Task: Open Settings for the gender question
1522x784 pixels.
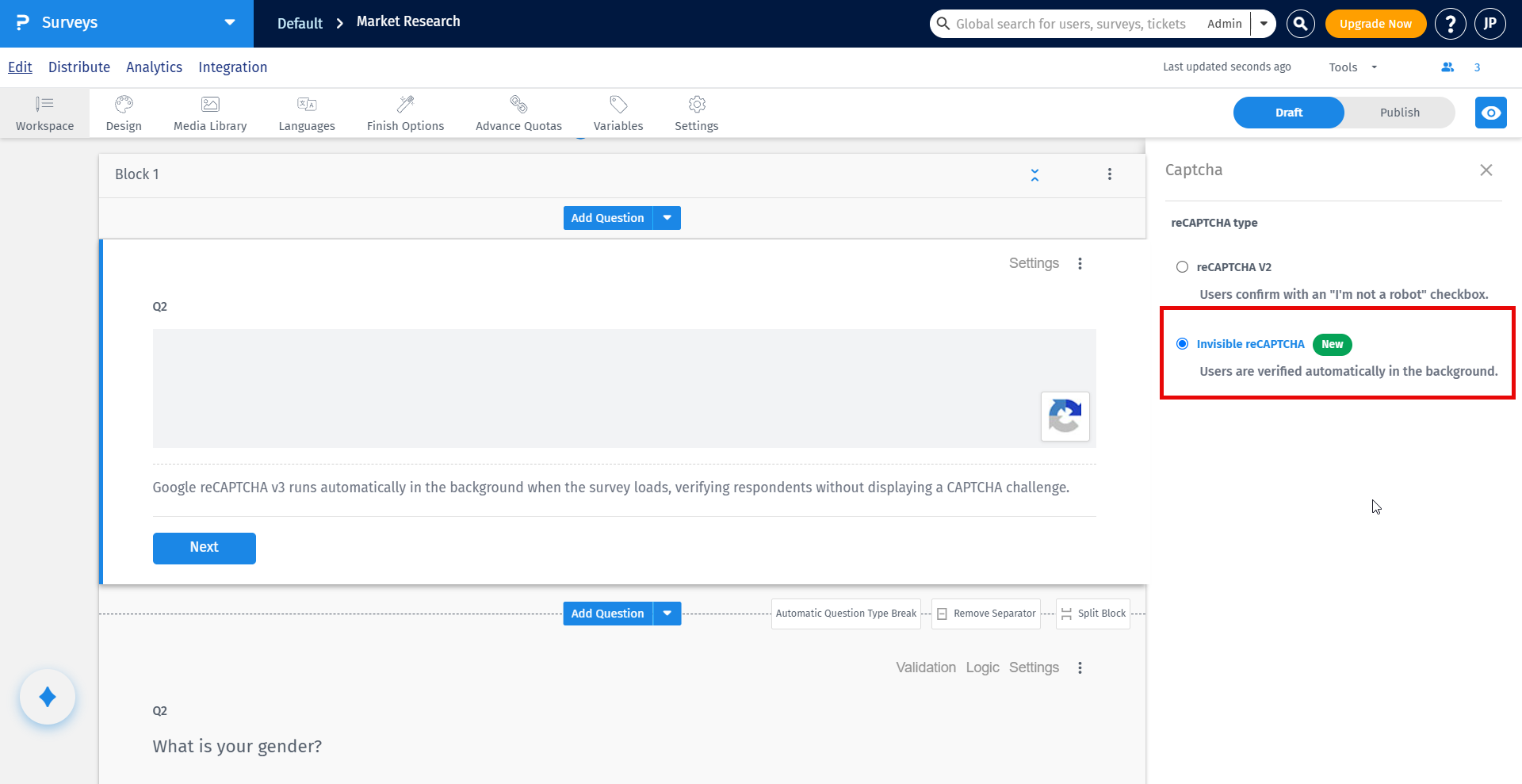Action: 1034,667
